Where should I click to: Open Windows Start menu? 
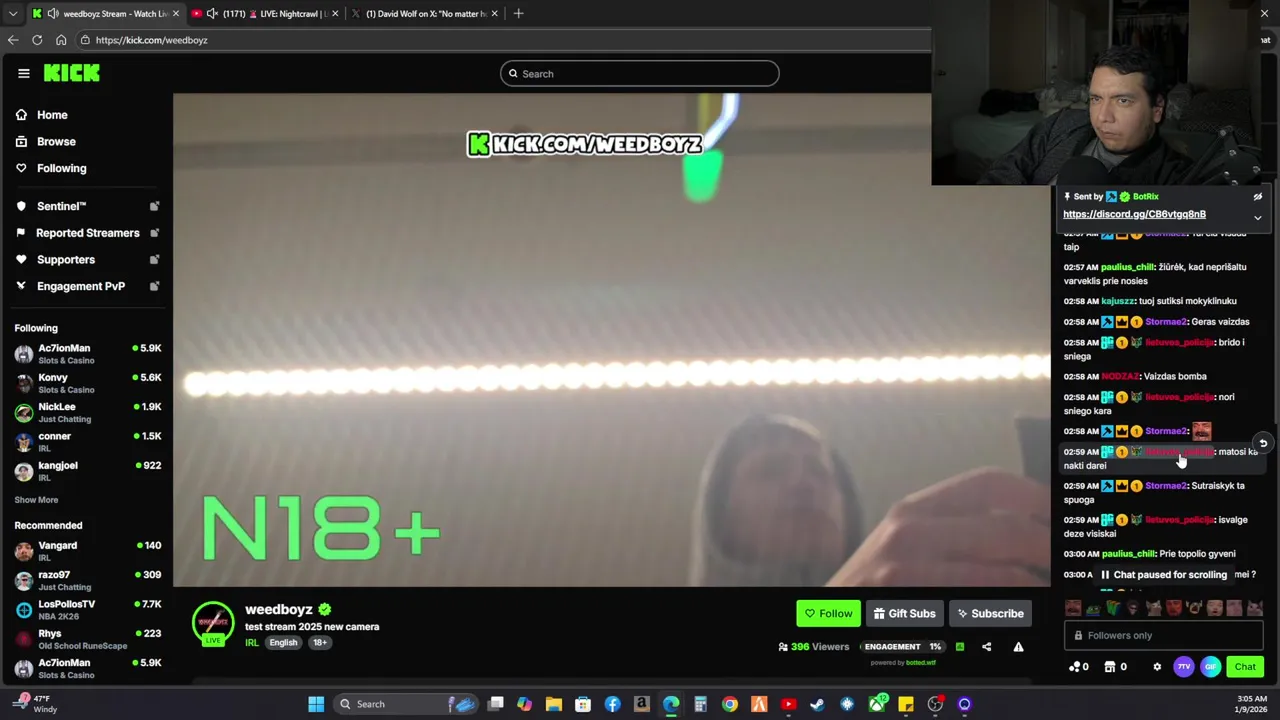pyautogui.click(x=316, y=704)
